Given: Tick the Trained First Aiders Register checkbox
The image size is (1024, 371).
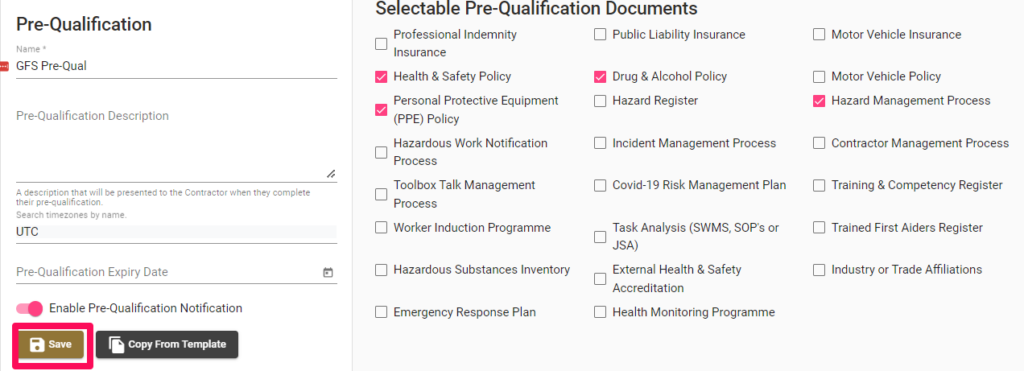Looking at the screenshot, I should 819,228.
